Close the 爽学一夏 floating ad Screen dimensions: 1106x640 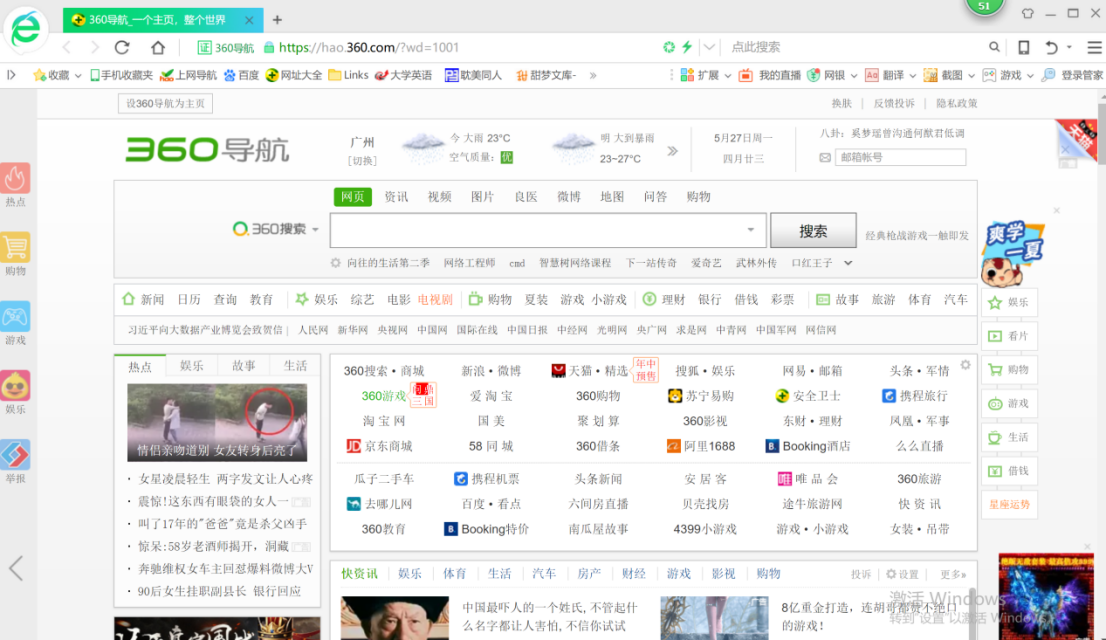[1057, 210]
